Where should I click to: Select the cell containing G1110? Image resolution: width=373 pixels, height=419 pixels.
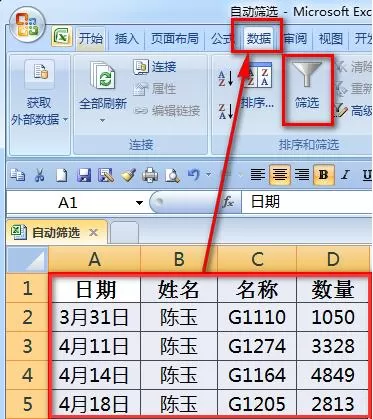point(257,317)
